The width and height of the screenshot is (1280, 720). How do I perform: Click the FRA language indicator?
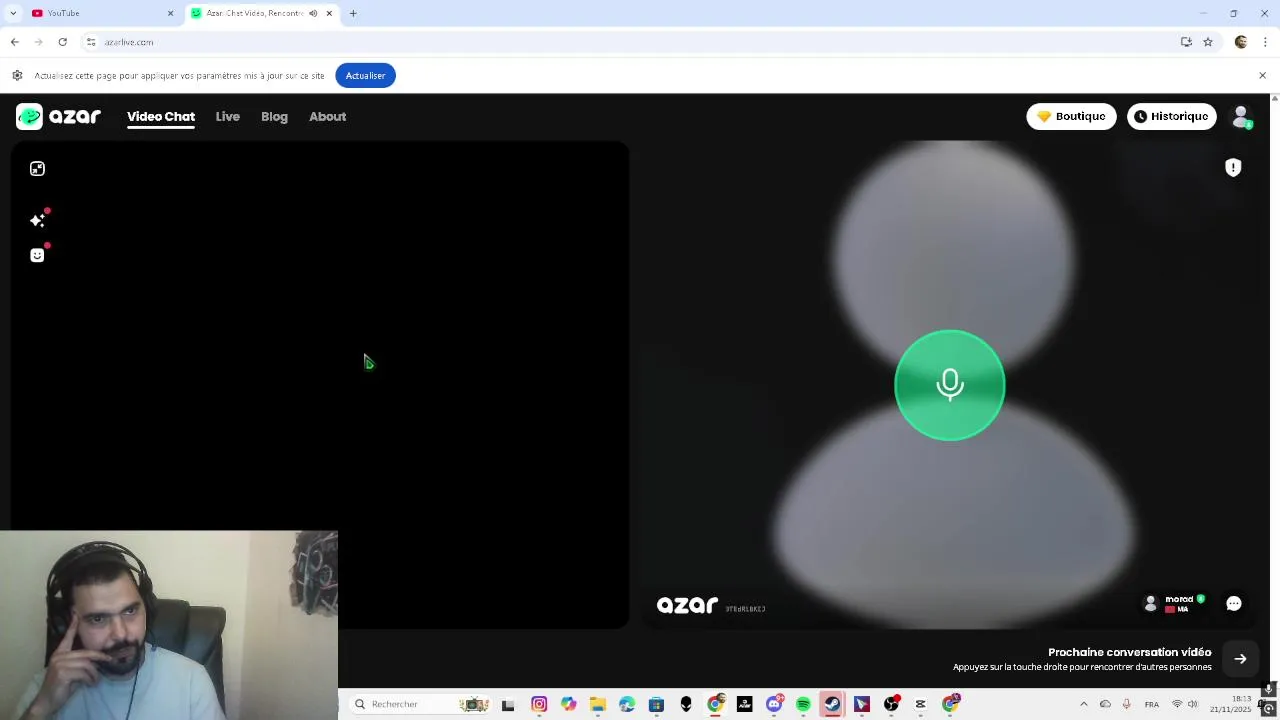(1152, 704)
